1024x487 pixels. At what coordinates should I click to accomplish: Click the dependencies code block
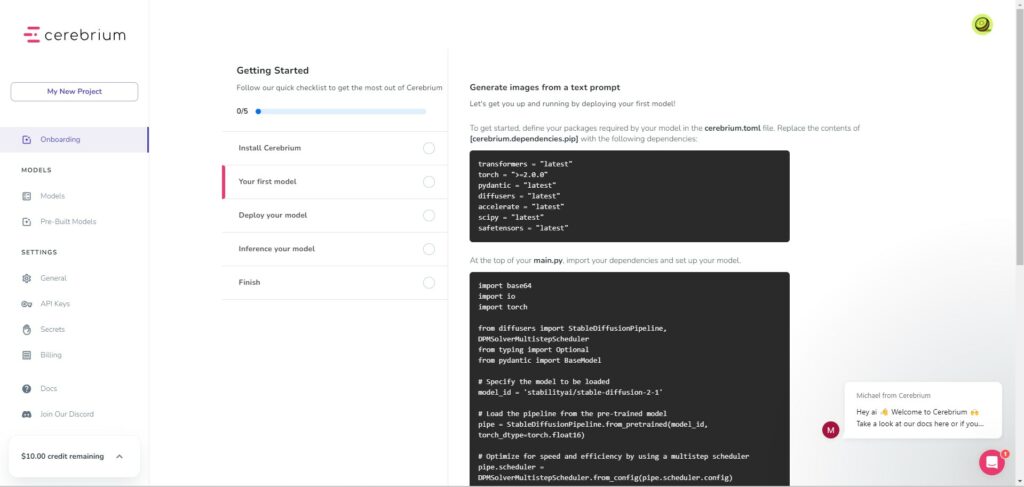[x=630, y=196]
